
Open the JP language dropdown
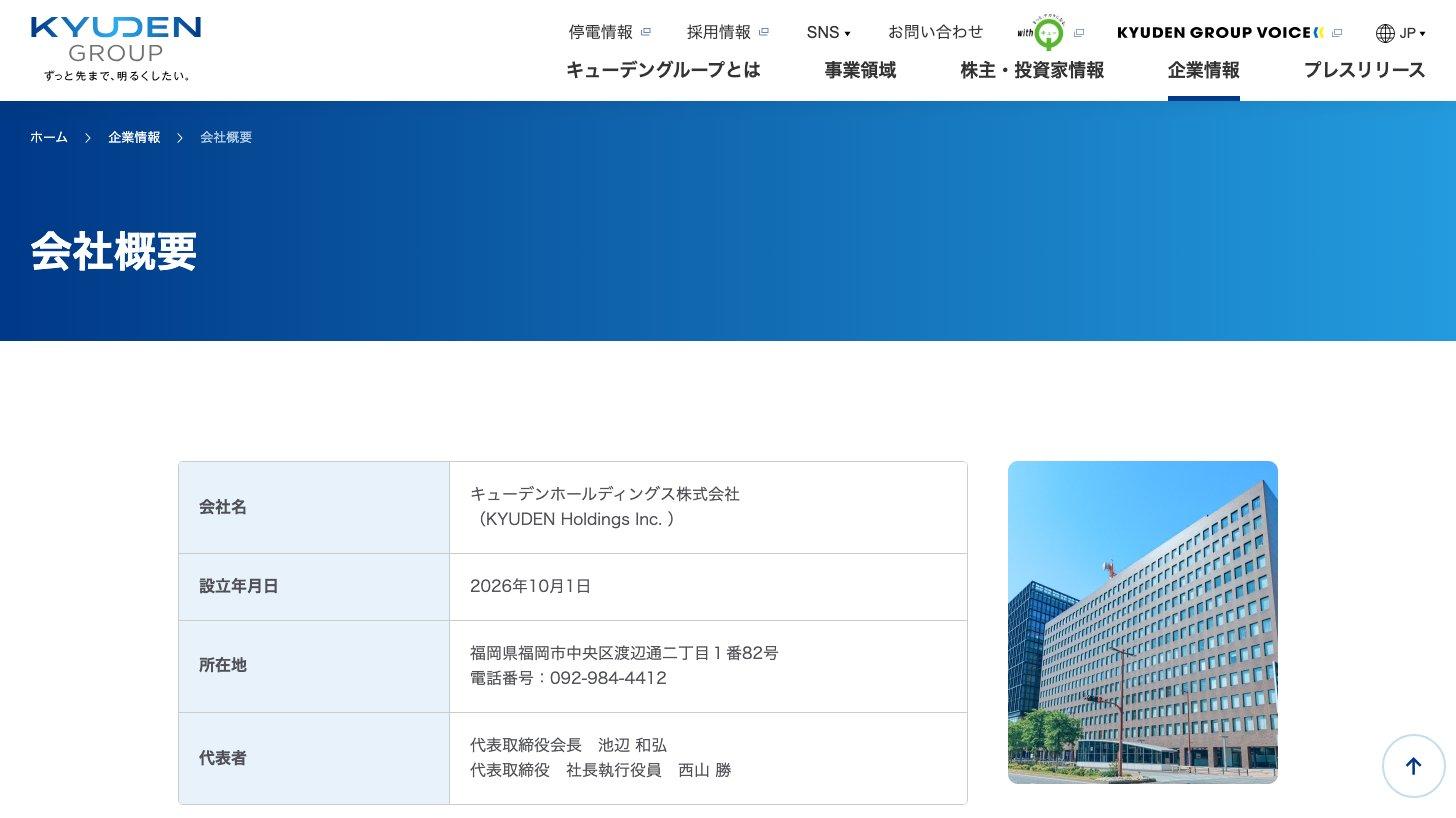[x=1412, y=33]
